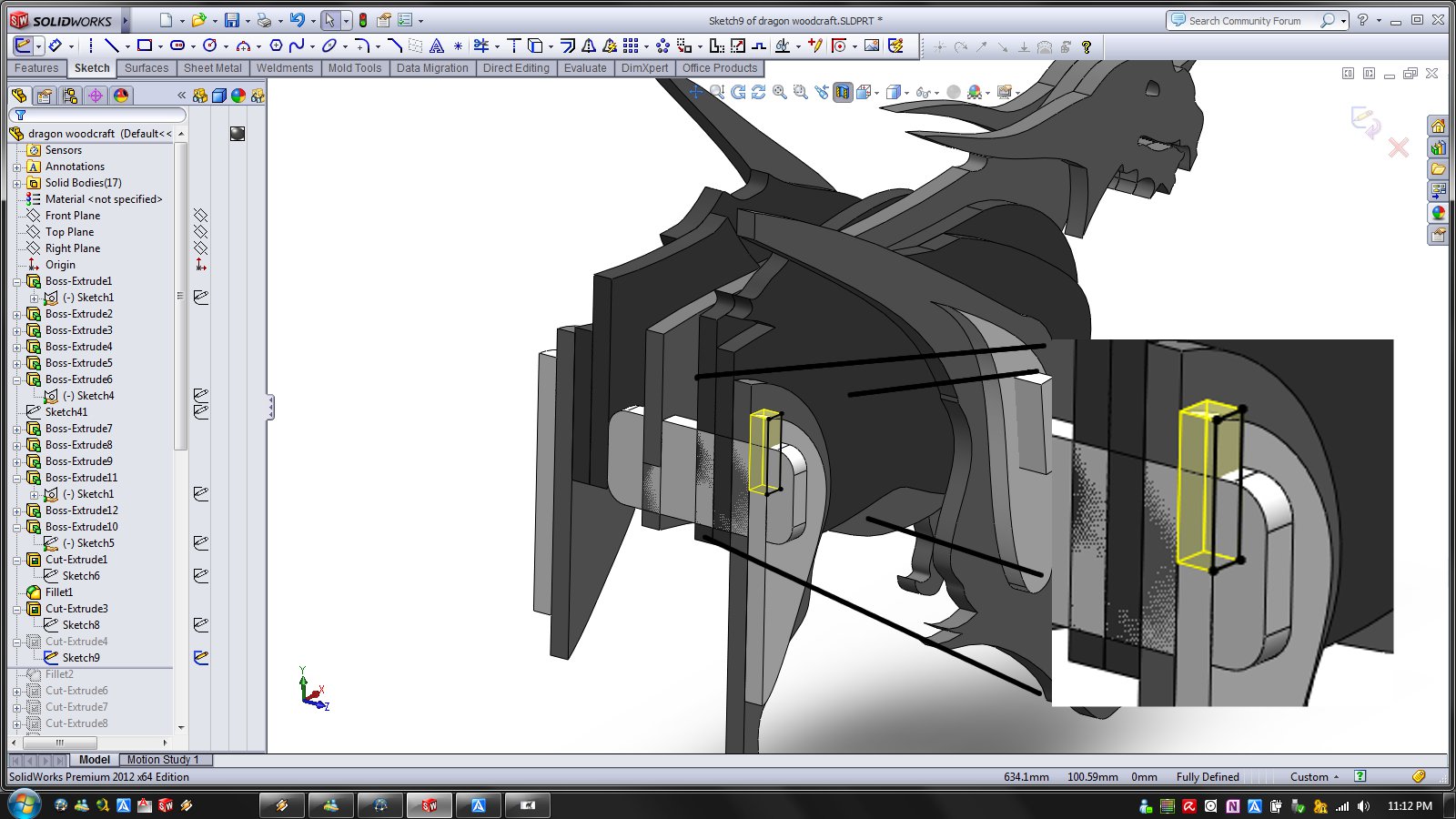Open the Rectangle tool dropdown arrow
Screen dimensions: 1456x819
pos(160,46)
